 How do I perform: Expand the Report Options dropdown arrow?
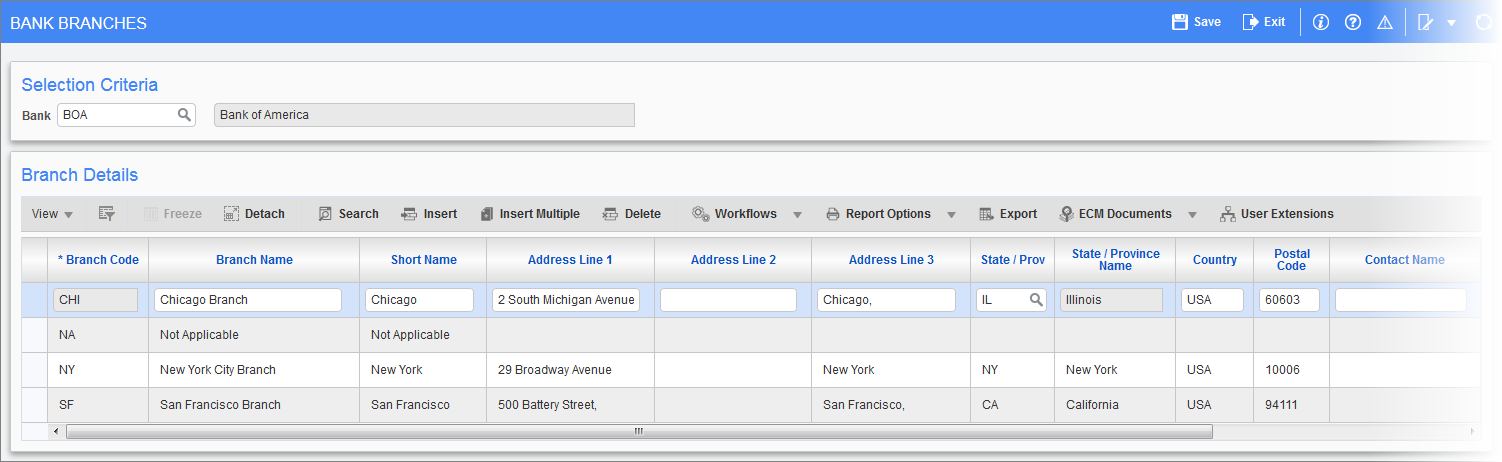click(x=951, y=215)
